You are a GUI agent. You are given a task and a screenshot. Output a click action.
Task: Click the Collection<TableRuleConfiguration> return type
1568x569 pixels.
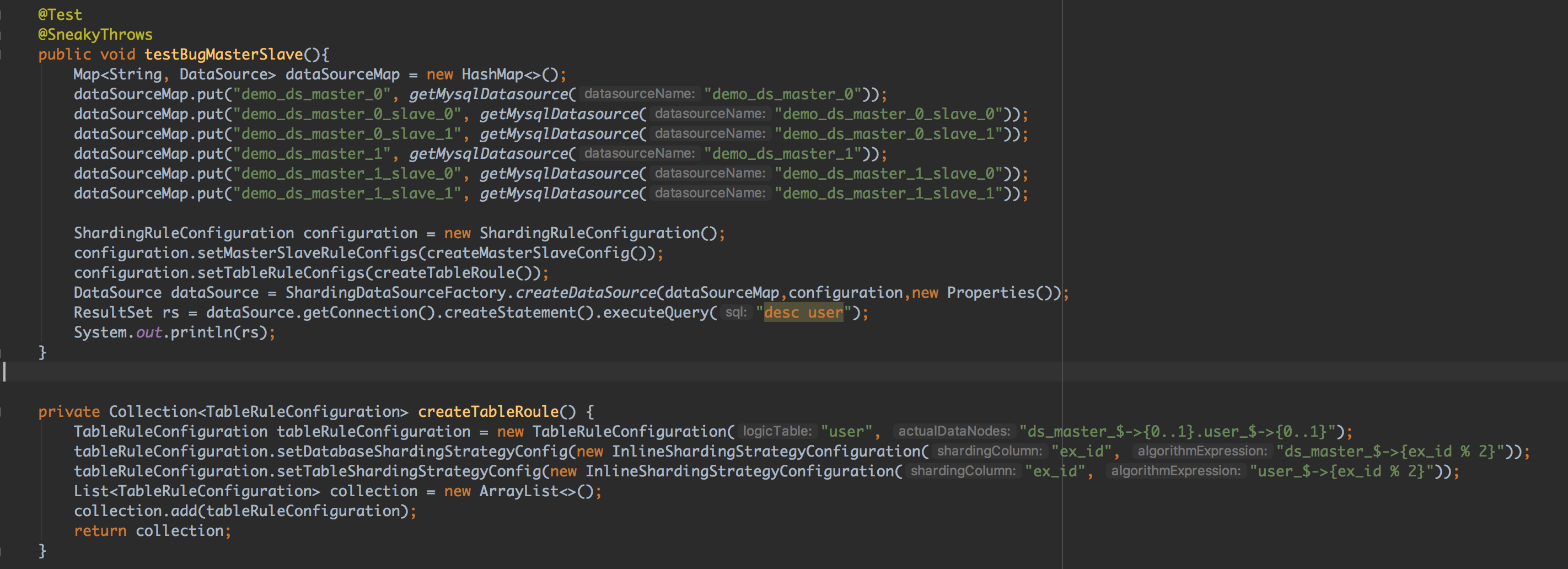coord(259,412)
